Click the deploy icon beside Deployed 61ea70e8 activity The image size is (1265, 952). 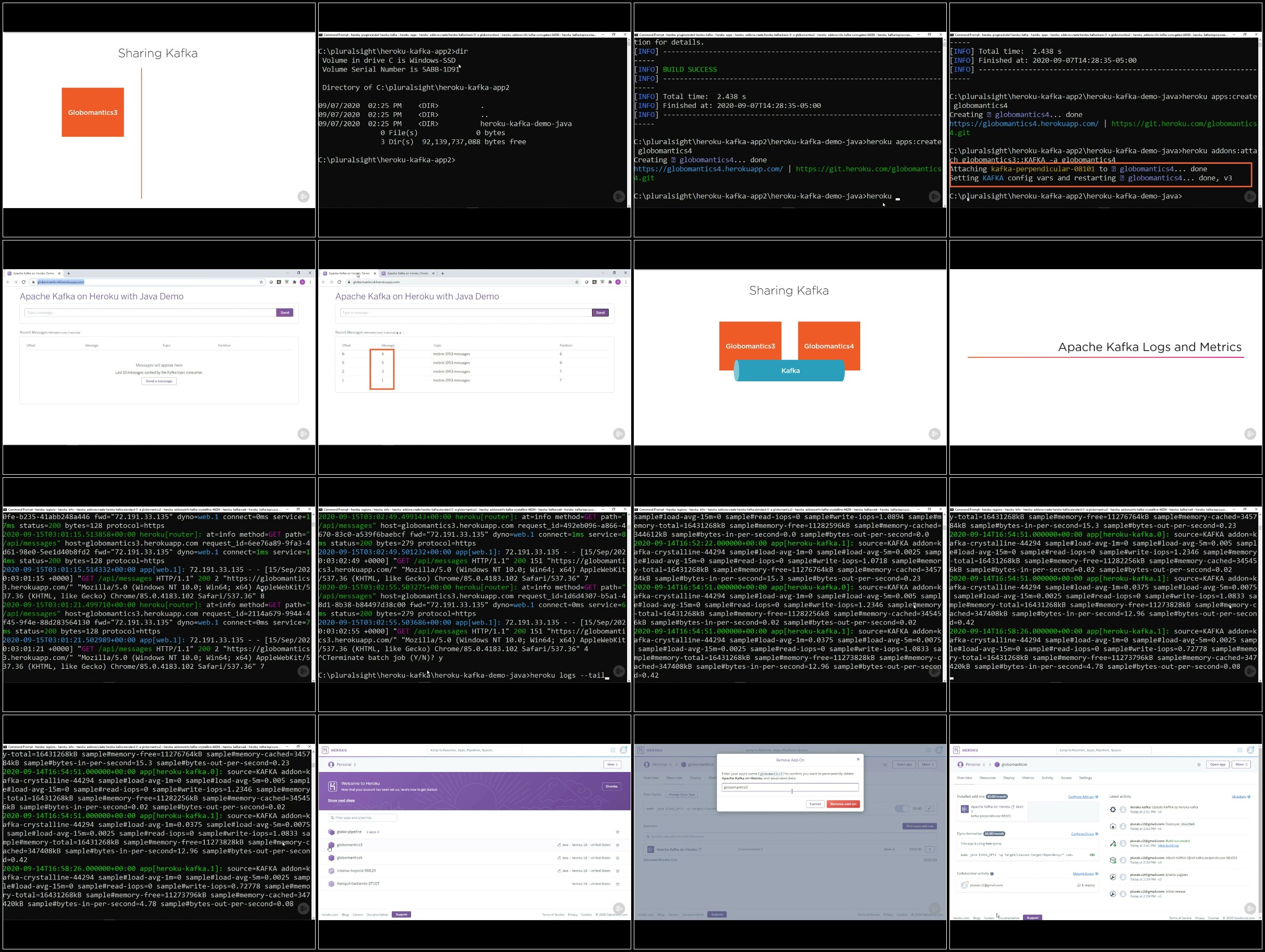[x=1113, y=826]
